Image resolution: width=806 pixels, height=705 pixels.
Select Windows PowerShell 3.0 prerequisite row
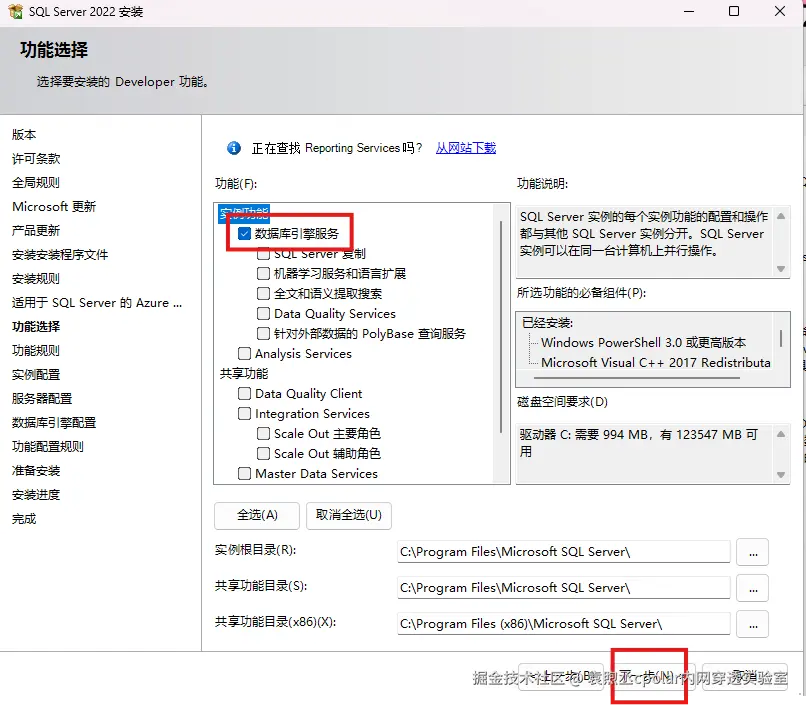643,343
